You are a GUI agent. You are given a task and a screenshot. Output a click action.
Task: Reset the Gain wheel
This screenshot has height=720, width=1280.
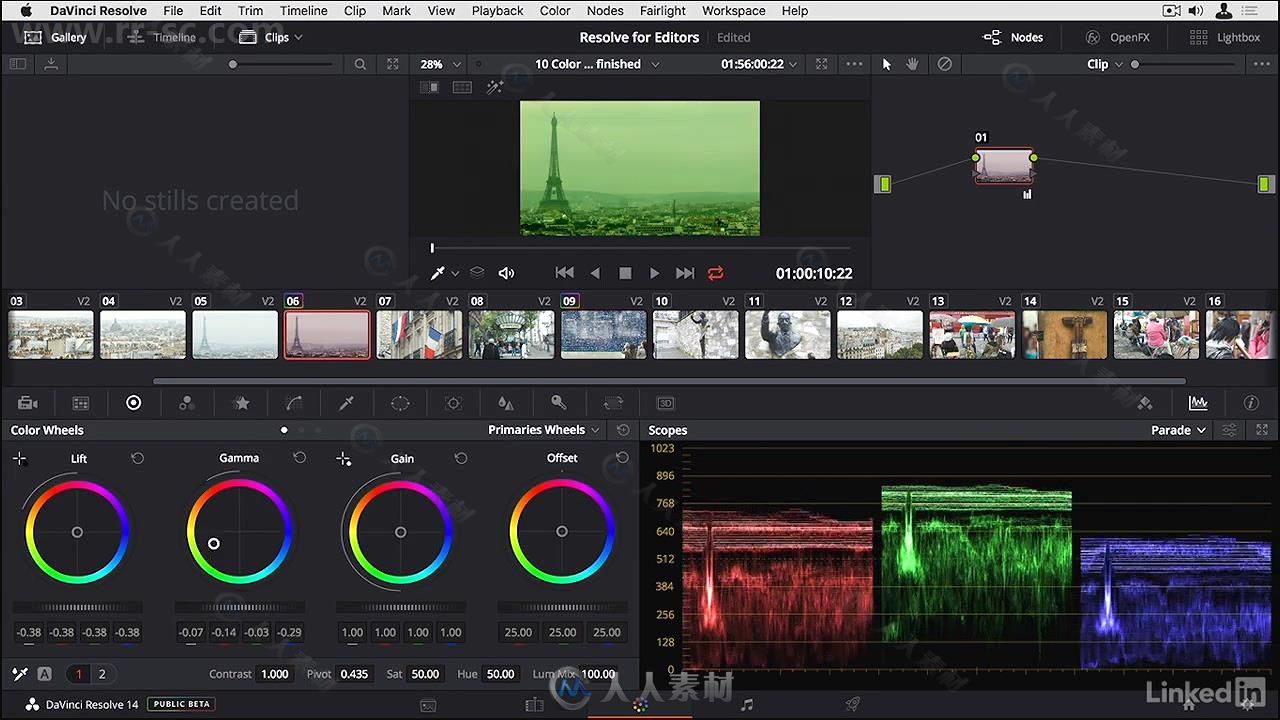[461, 458]
